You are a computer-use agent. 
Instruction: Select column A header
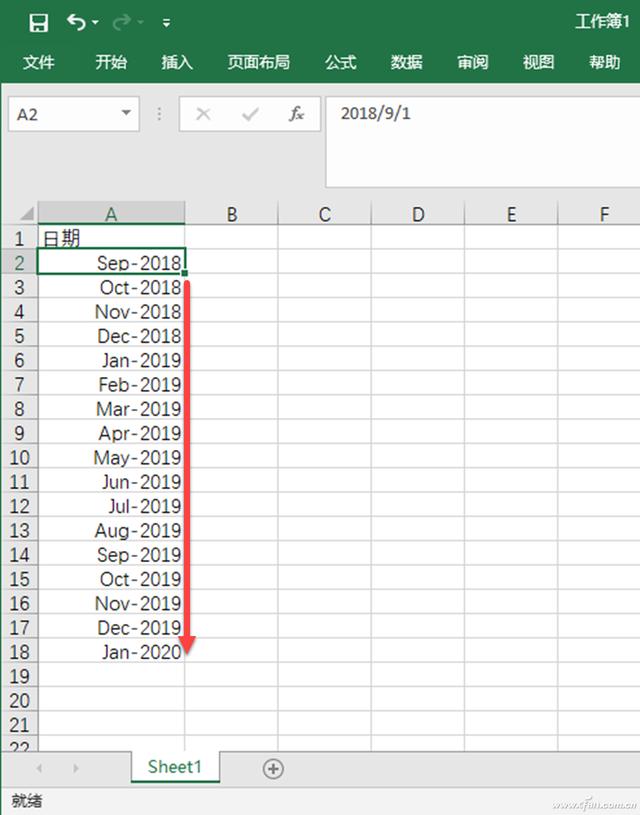tap(111, 213)
